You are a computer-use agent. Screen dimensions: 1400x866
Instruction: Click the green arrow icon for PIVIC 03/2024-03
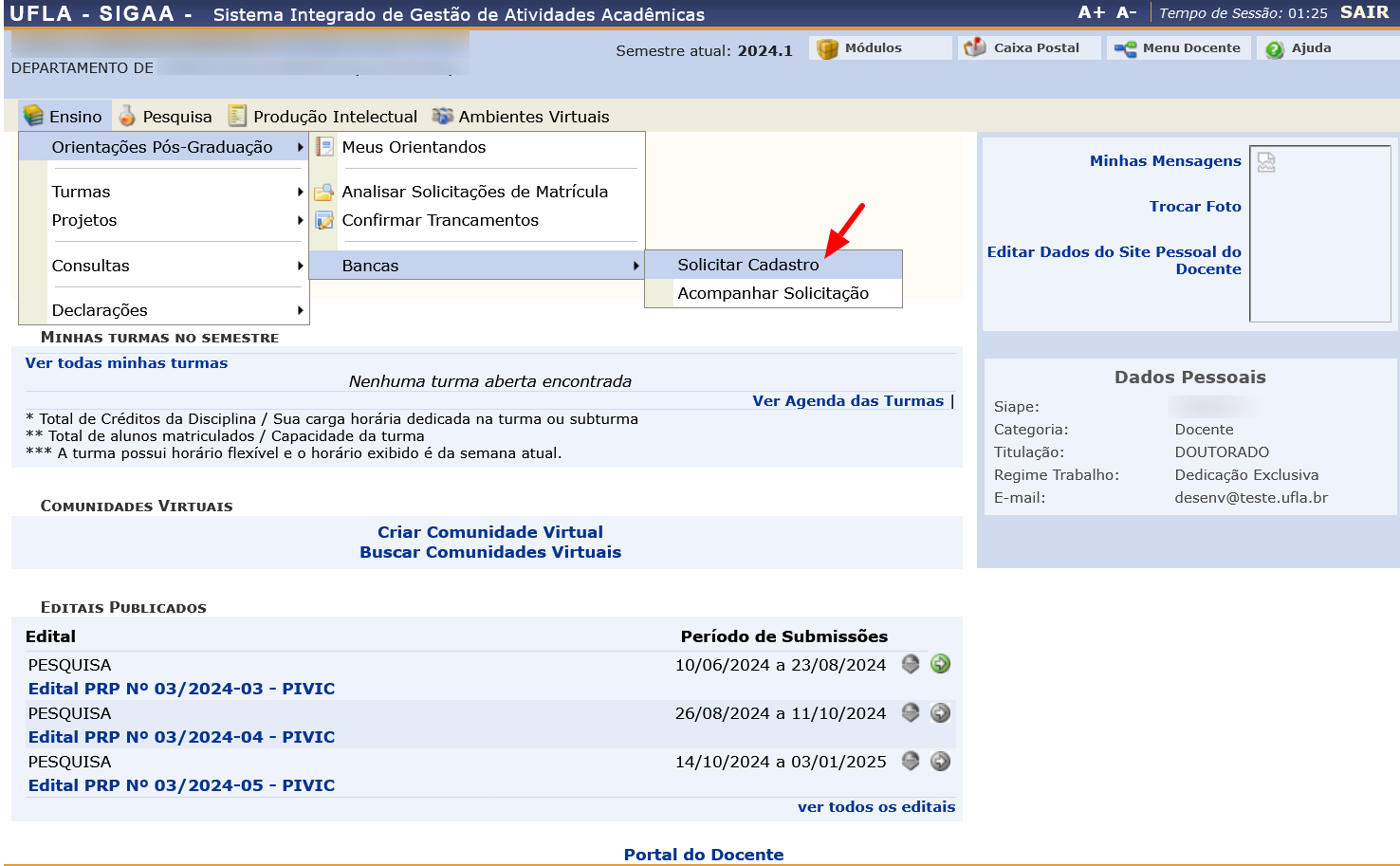coord(940,664)
